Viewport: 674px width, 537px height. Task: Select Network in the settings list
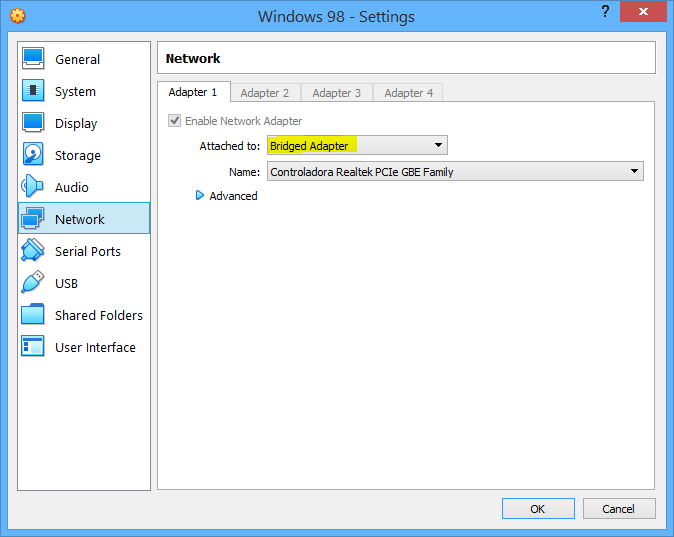coord(84,218)
